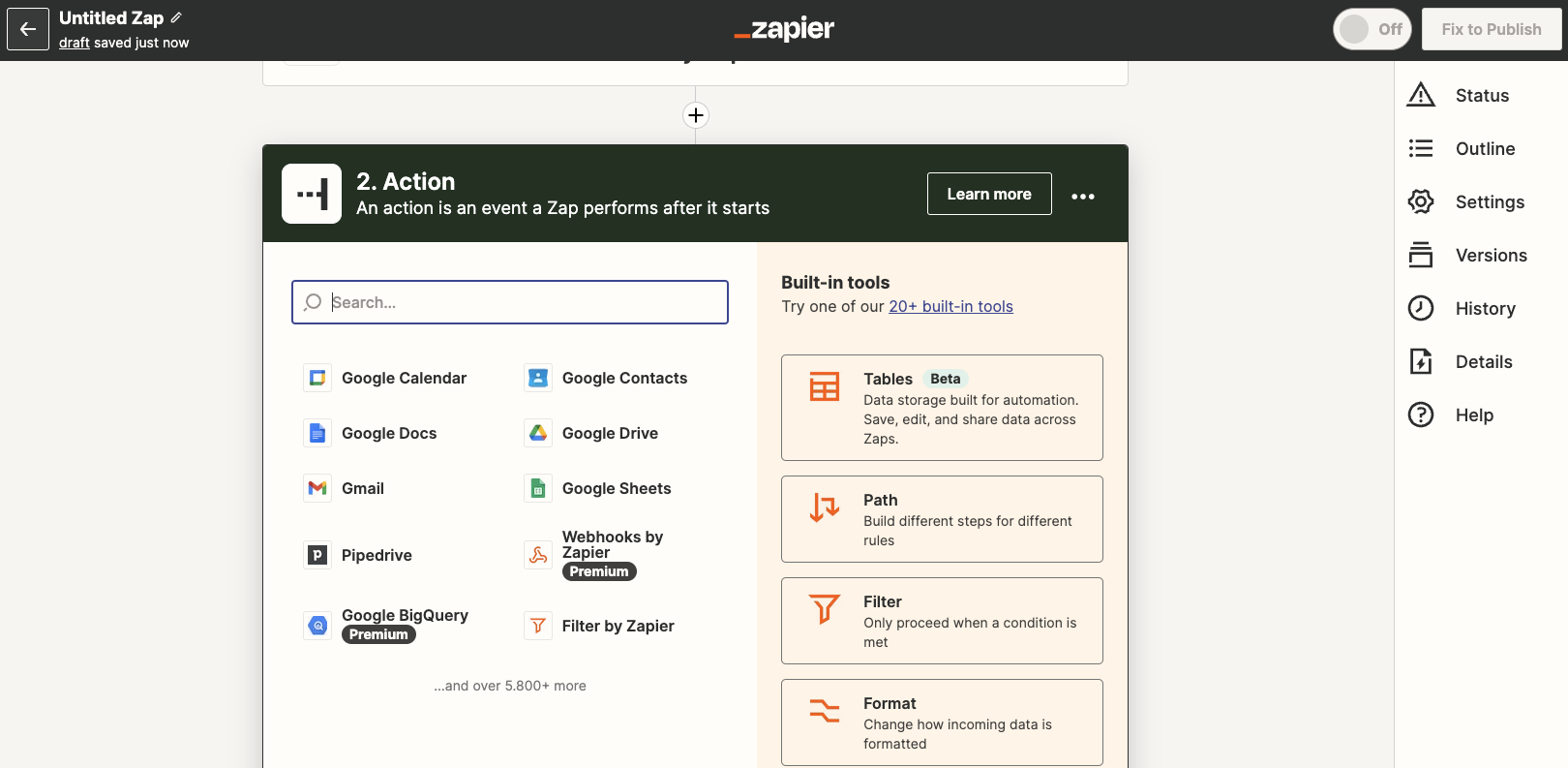Screen dimensions: 1568x768
Task: Click Learn more button
Action: (x=989, y=194)
